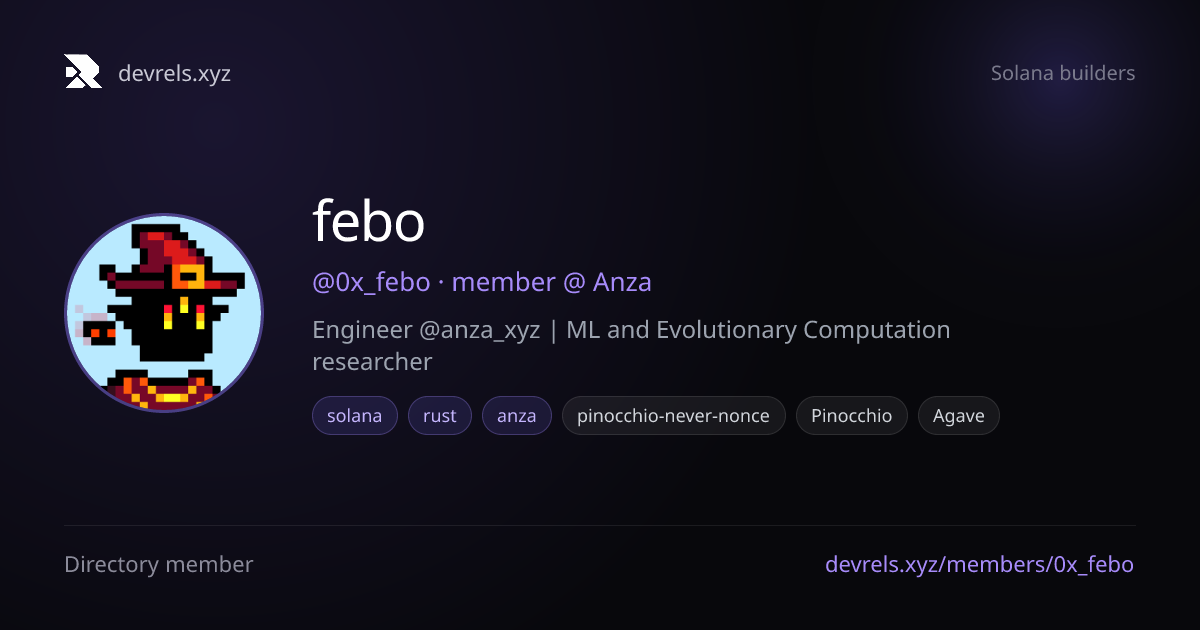The image size is (1200, 630).
Task: Select the capitalized Pinocchio tag
Action: (x=852, y=416)
